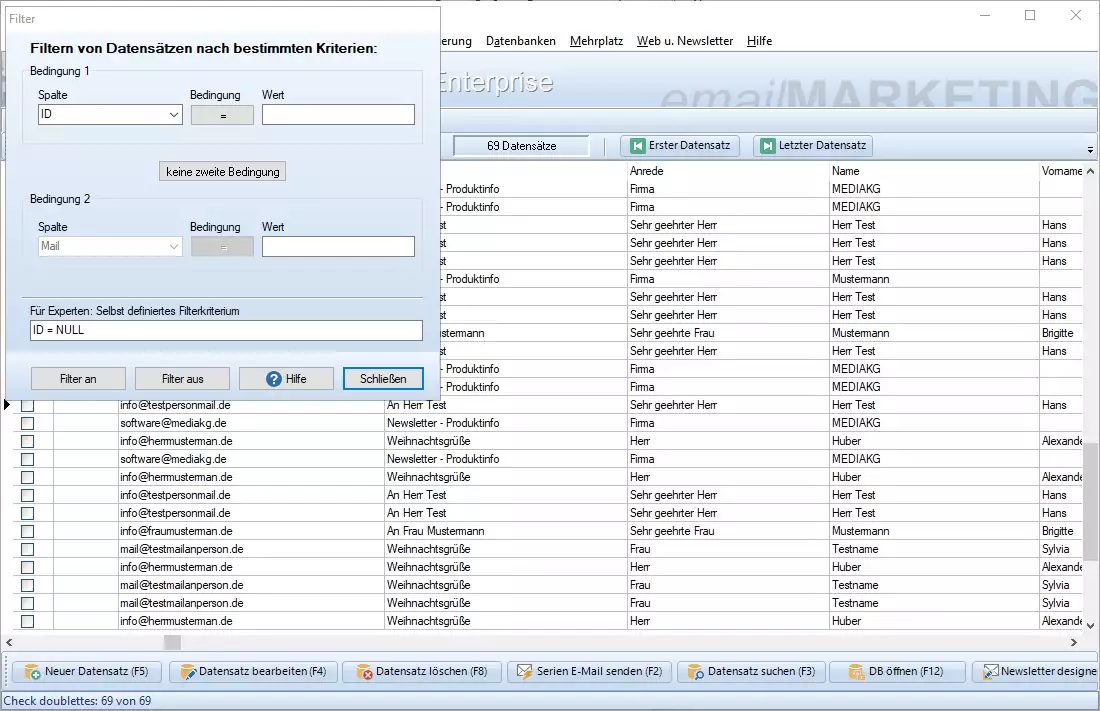
Task: Click the keine zweite Bedingung button
Action: point(224,172)
